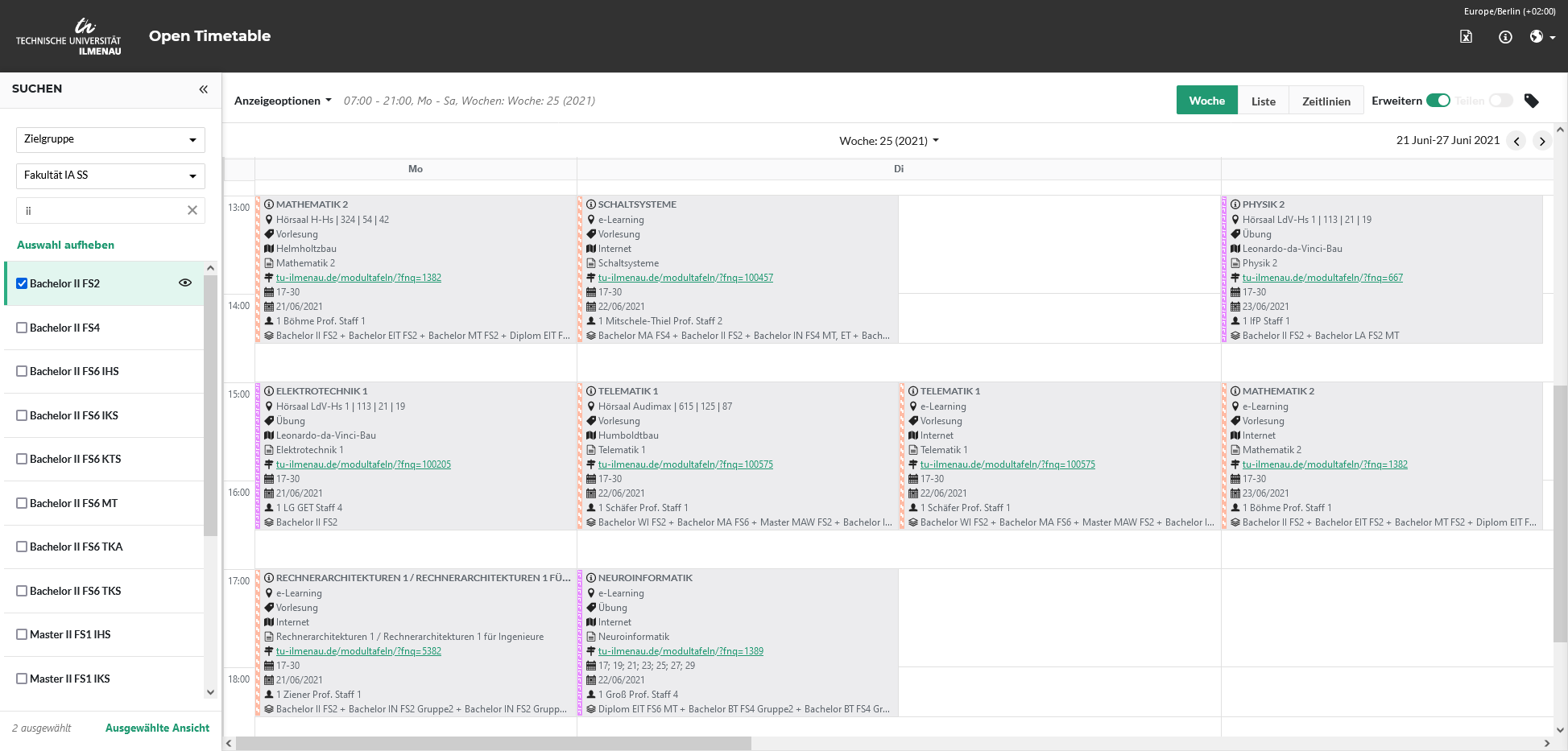Click vertical timetable scrollbar thumb
The height and width of the screenshot is (751, 1568).
tap(1560, 514)
